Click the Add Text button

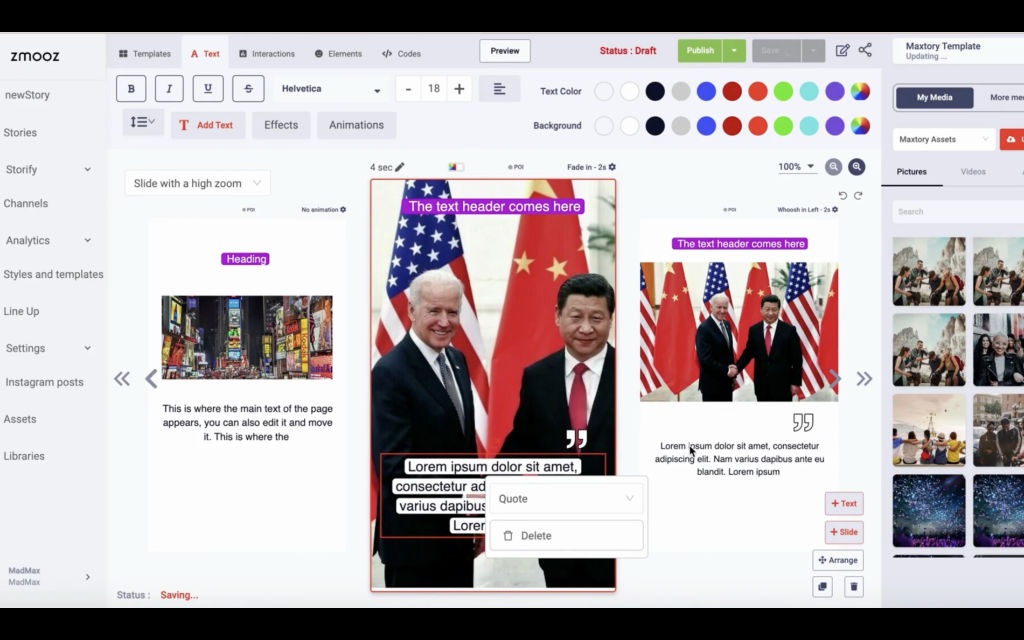(208, 125)
